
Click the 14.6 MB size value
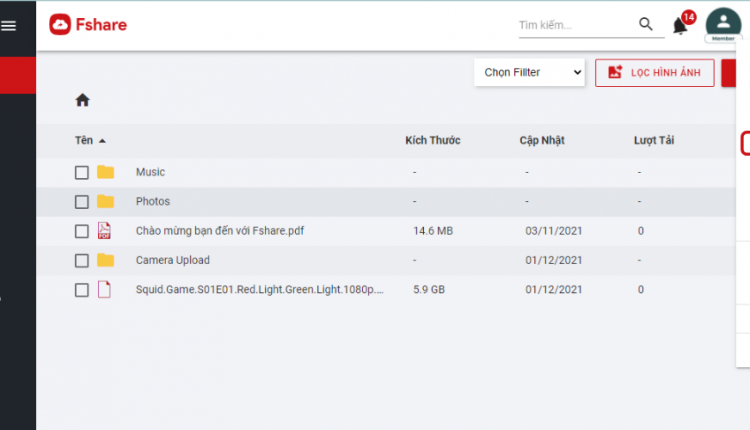[433, 231]
